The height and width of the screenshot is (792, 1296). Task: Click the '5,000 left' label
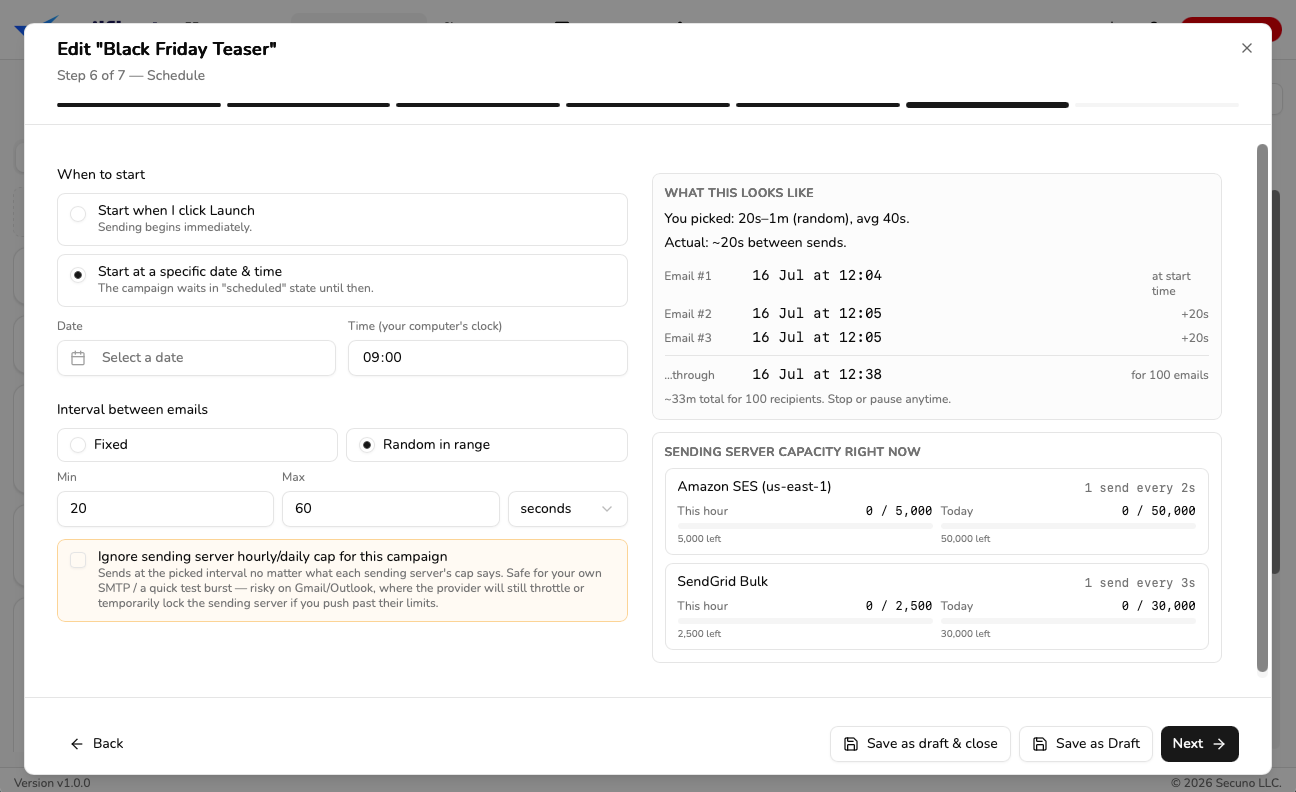tap(699, 539)
